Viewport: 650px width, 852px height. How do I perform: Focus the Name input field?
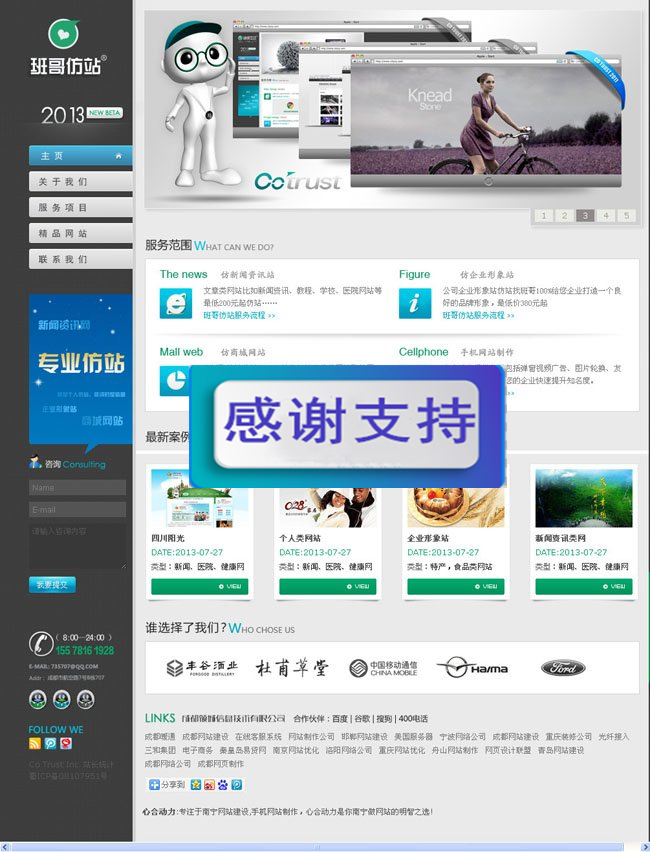point(77,487)
